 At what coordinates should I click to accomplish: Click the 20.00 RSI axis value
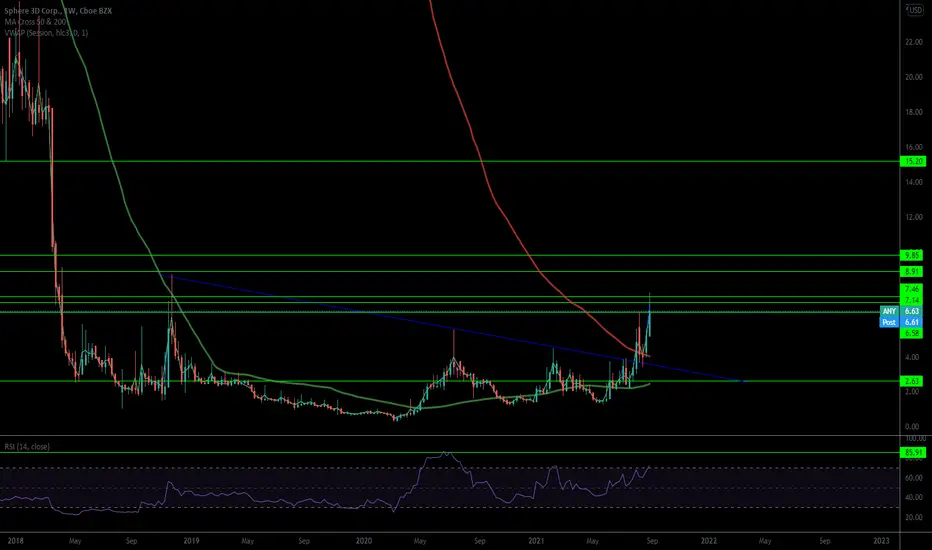pyautogui.click(x=914, y=517)
